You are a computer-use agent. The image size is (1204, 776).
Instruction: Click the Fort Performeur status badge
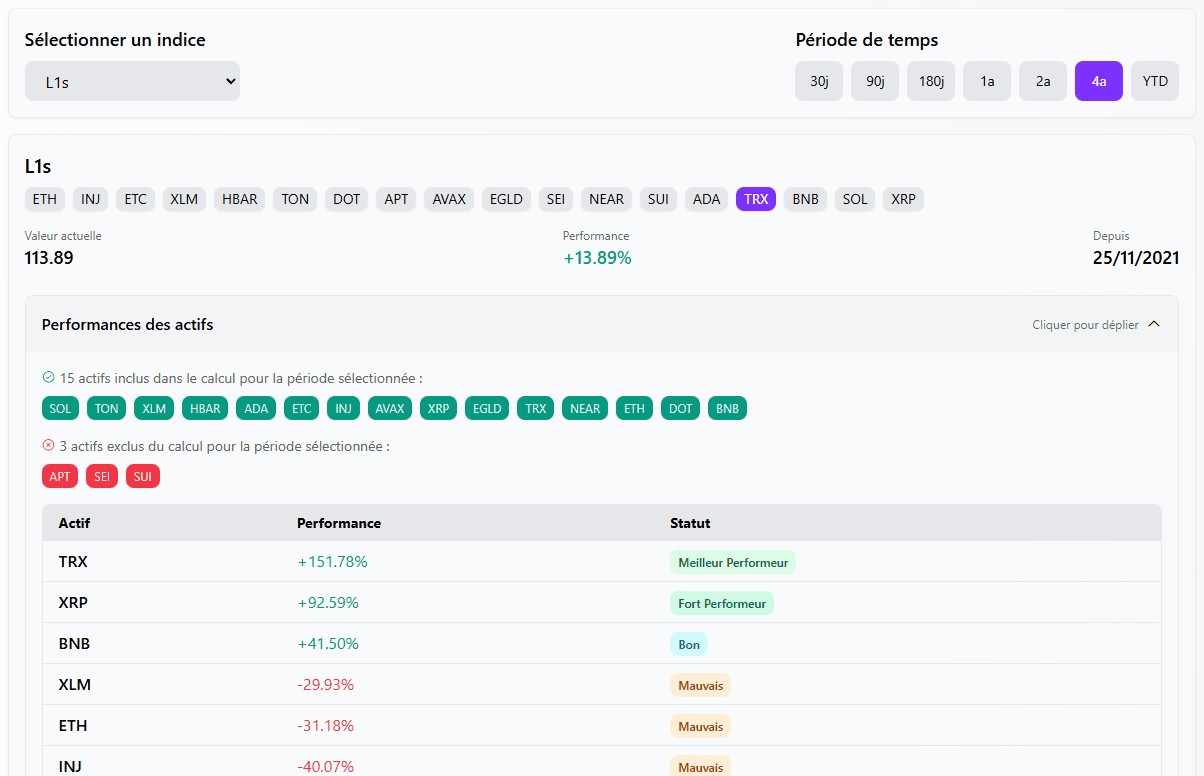click(x=722, y=603)
